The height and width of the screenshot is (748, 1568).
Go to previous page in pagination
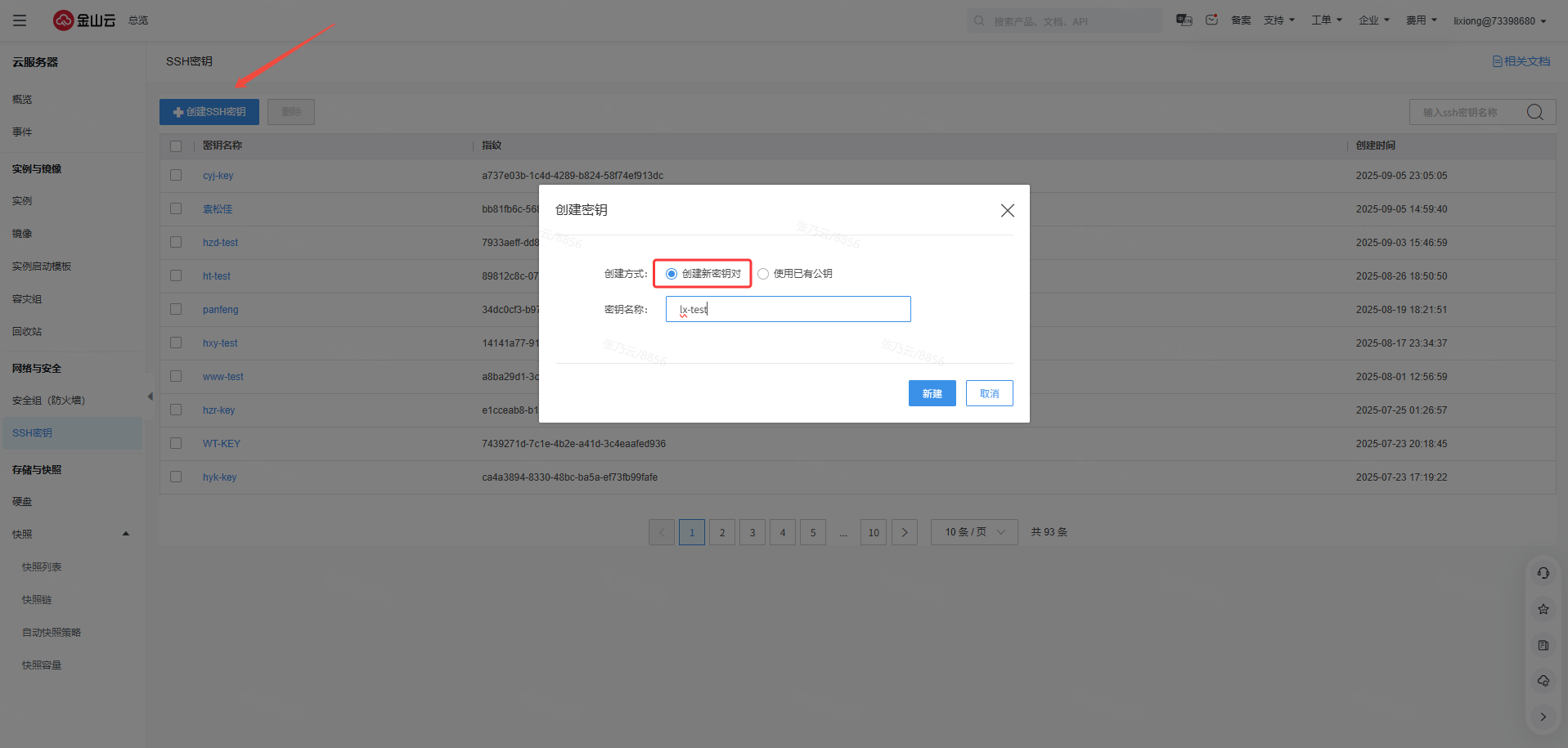click(x=662, y=532)
